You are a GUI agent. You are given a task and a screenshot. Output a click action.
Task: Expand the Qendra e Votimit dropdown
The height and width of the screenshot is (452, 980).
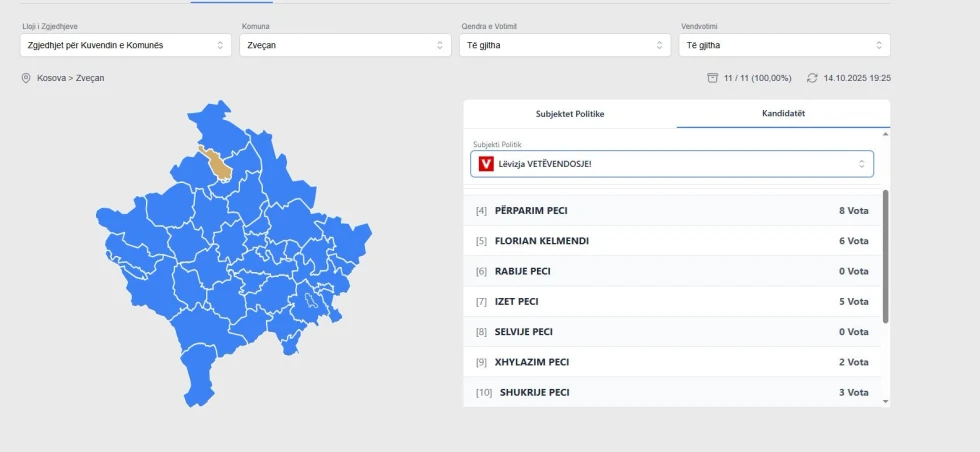(x=564, y=45)
